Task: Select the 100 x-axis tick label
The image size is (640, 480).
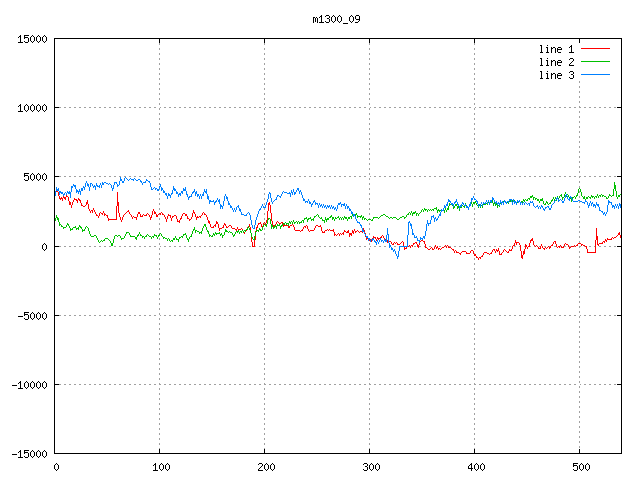Action: 160,467
